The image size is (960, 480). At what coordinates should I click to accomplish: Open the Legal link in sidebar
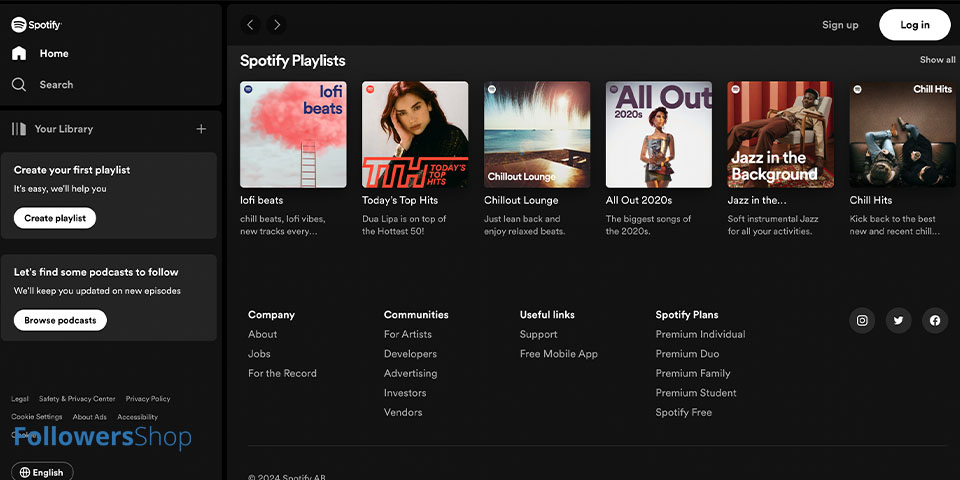pyautogui.click(x=20, y=399)
